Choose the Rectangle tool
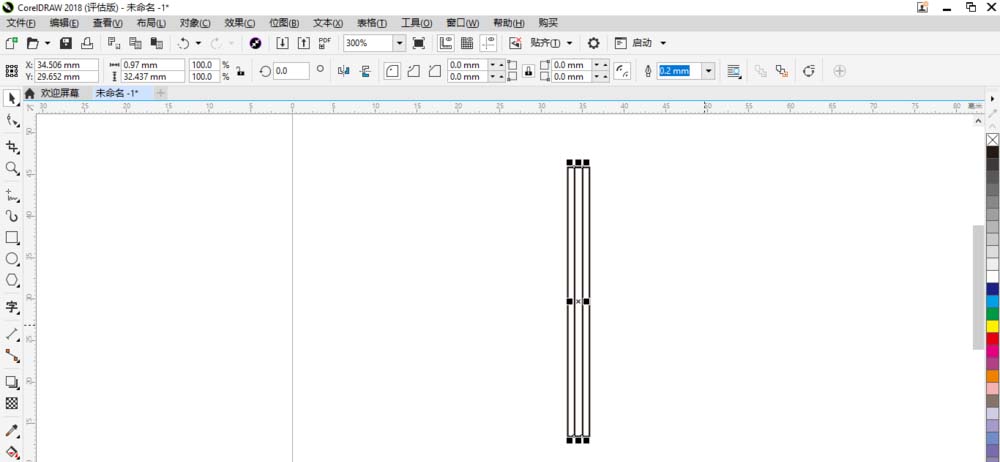The image size is (1000, 462). click(x=11, y=237)
